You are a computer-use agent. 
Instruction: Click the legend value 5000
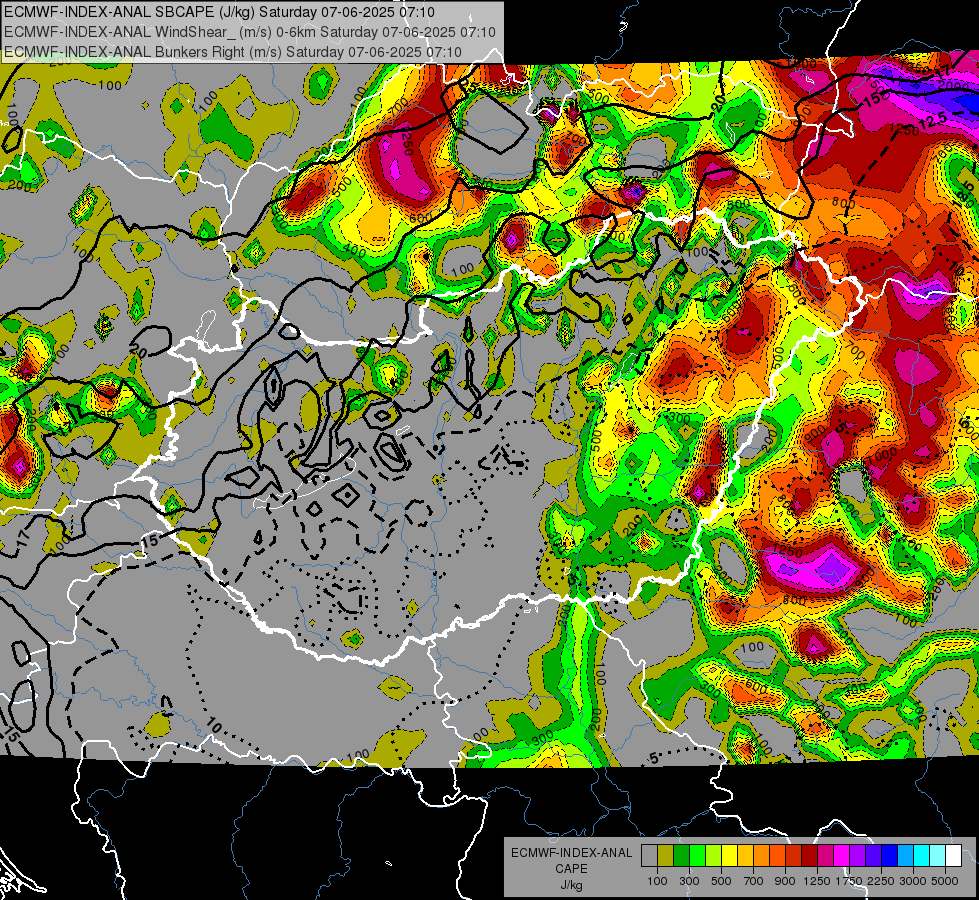(945, 881)
